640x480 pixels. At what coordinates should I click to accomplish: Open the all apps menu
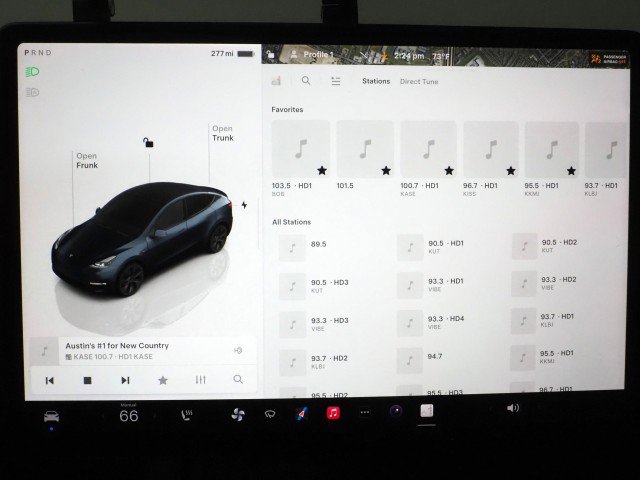(x=365, y=412)
